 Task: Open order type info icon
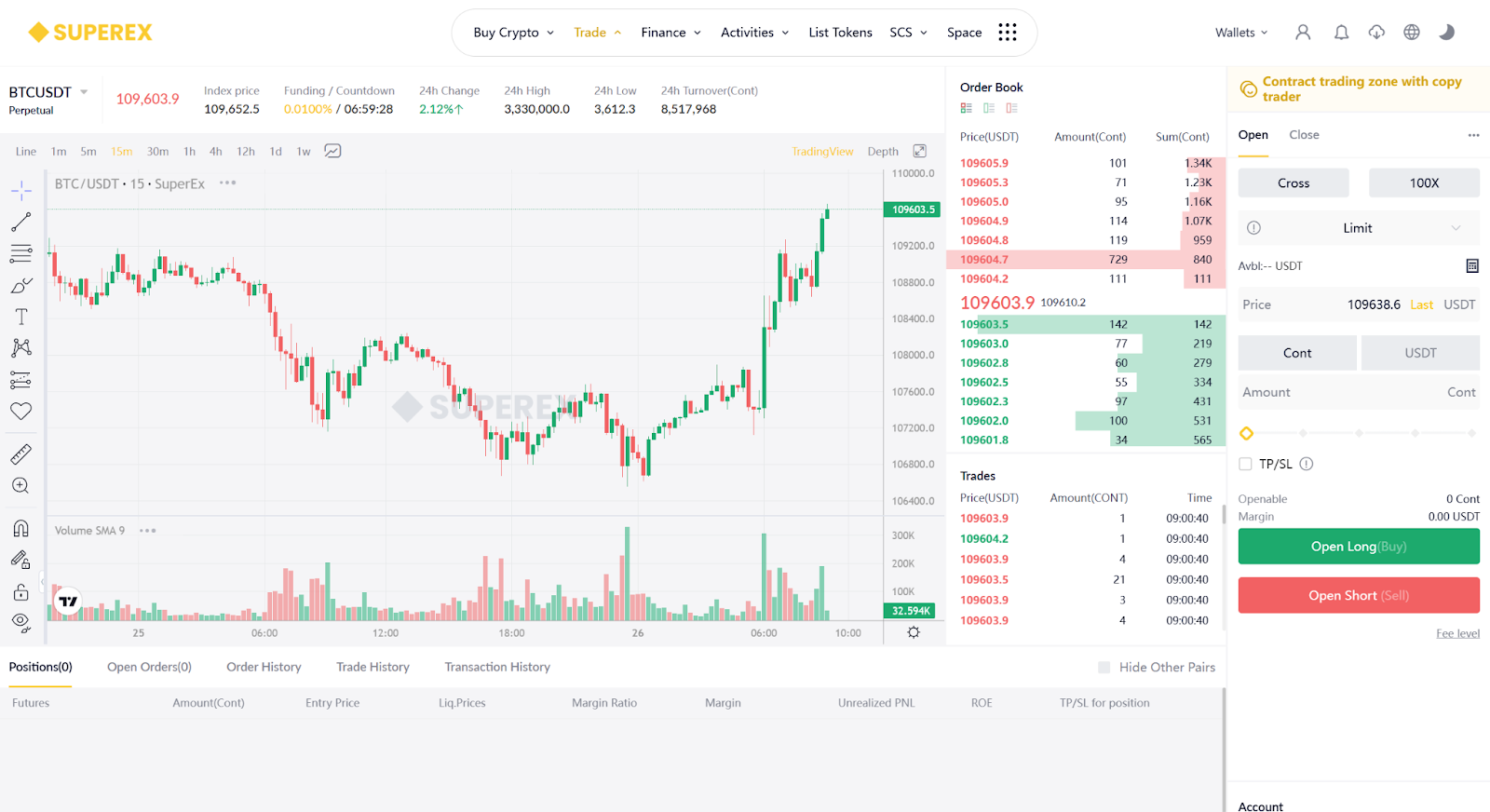coord(1253,228)
